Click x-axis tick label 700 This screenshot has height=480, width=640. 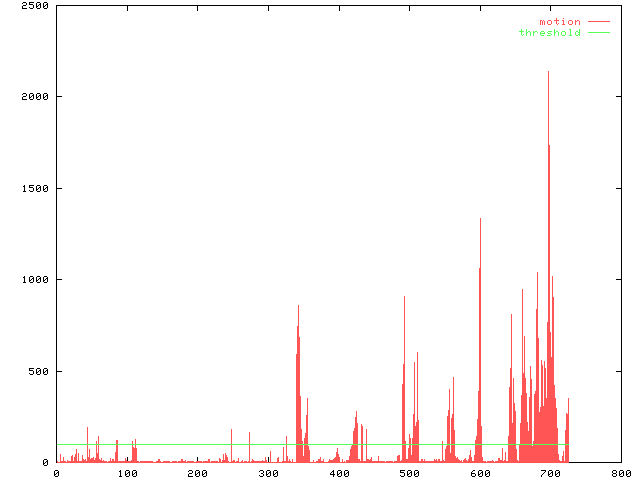point(549,473)
